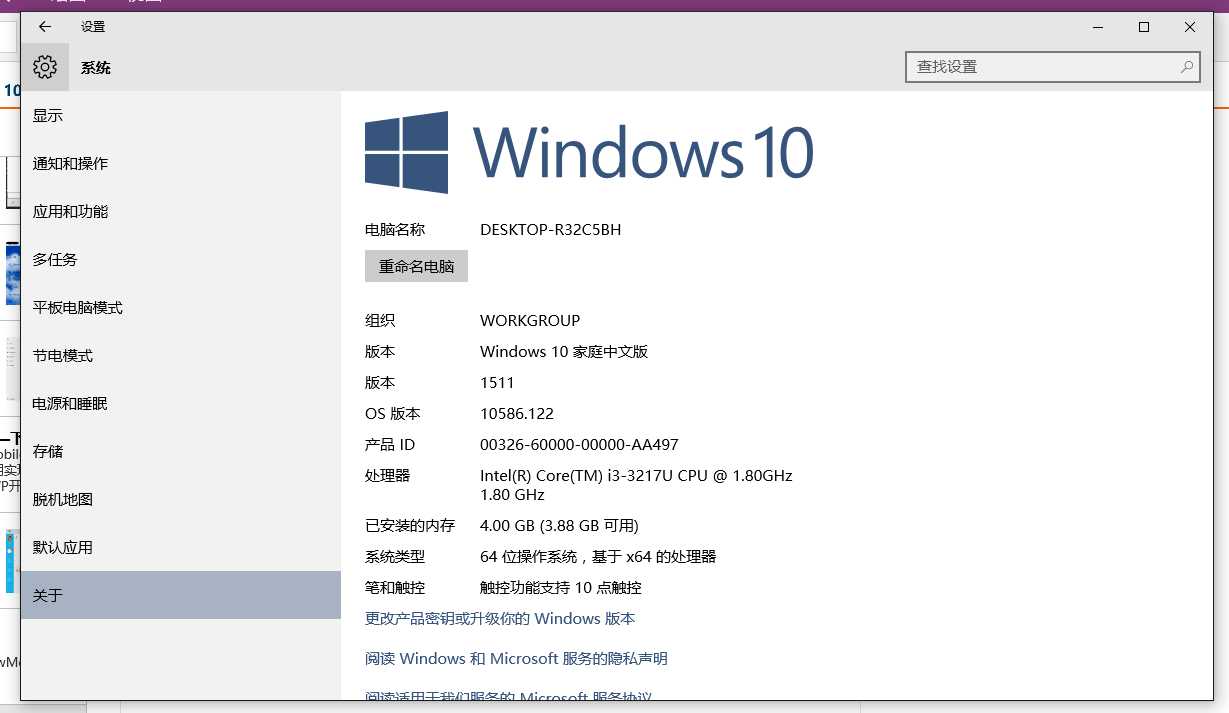Click the WORKGROUP organization value
Viewport: 1229px width, 713px height.
(530, 321)
